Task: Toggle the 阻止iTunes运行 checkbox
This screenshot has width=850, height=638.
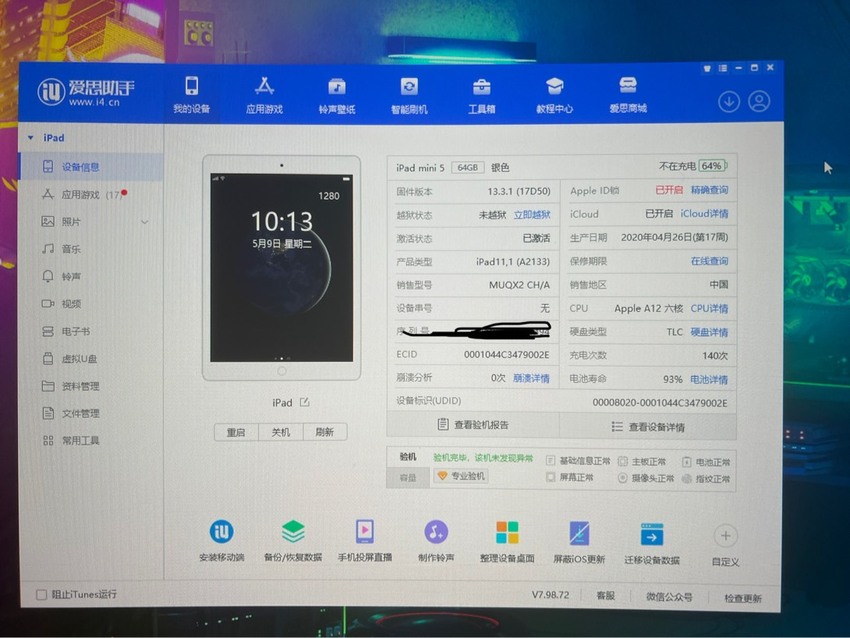Action: 41,594
